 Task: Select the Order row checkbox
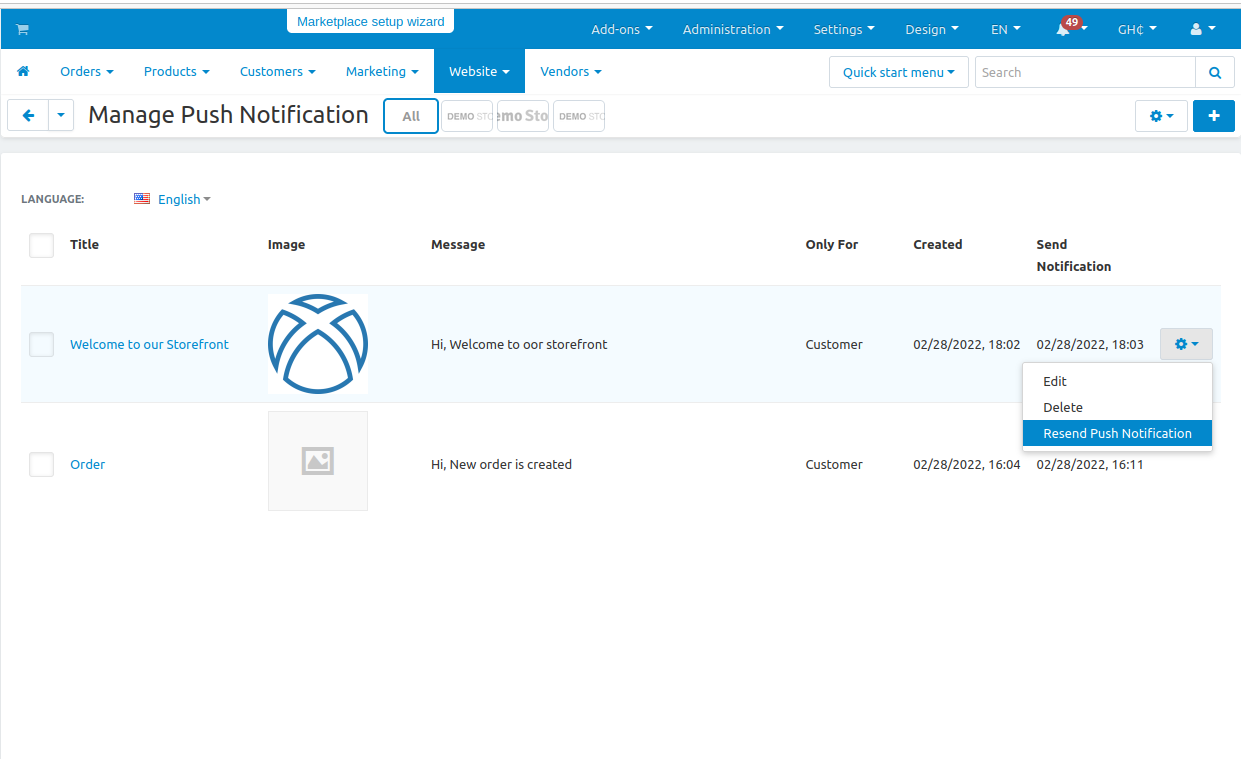pos(41,464)
